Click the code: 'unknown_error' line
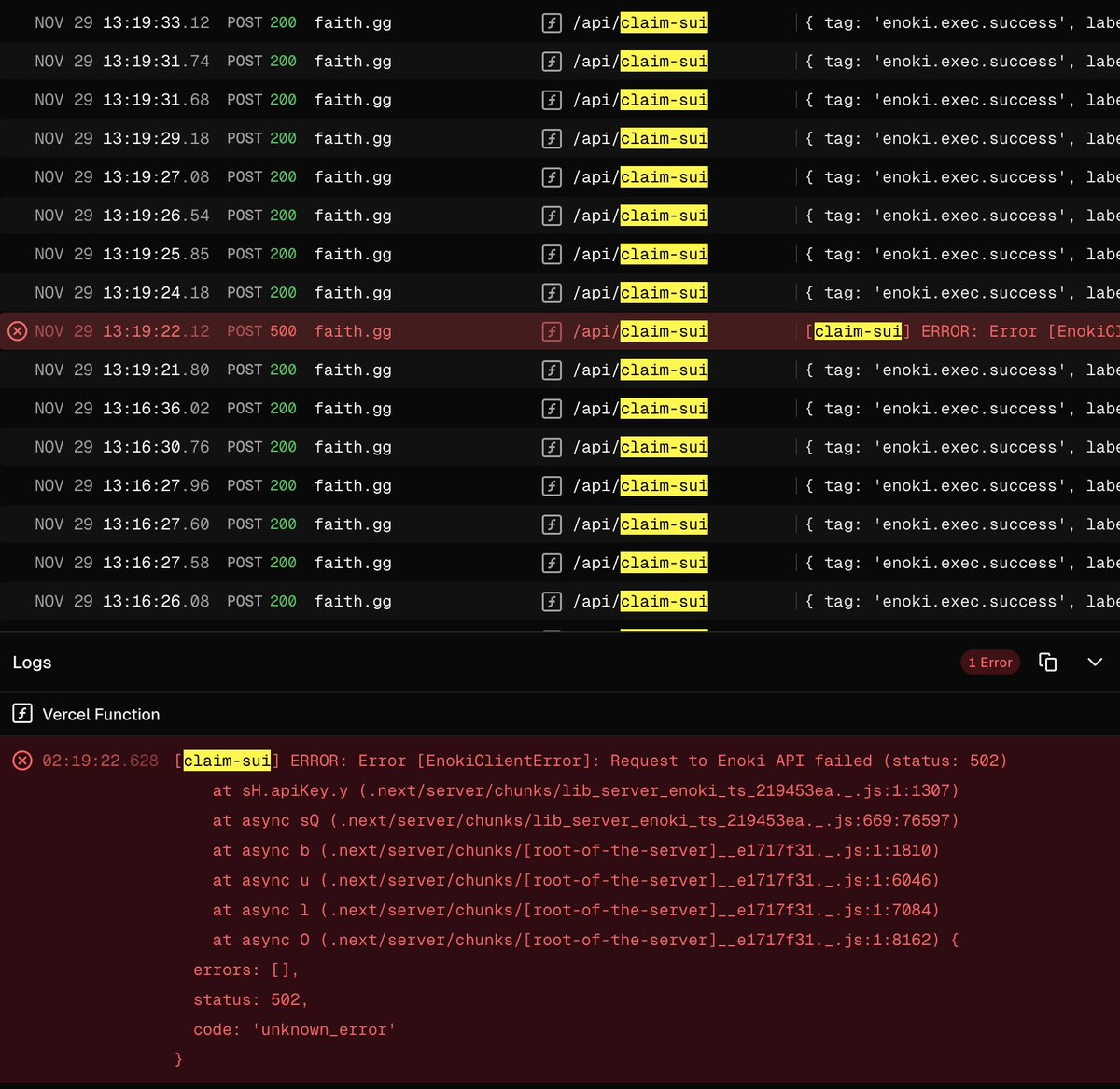This screenshot has width=1120, height=1089. click(294, 1029)
